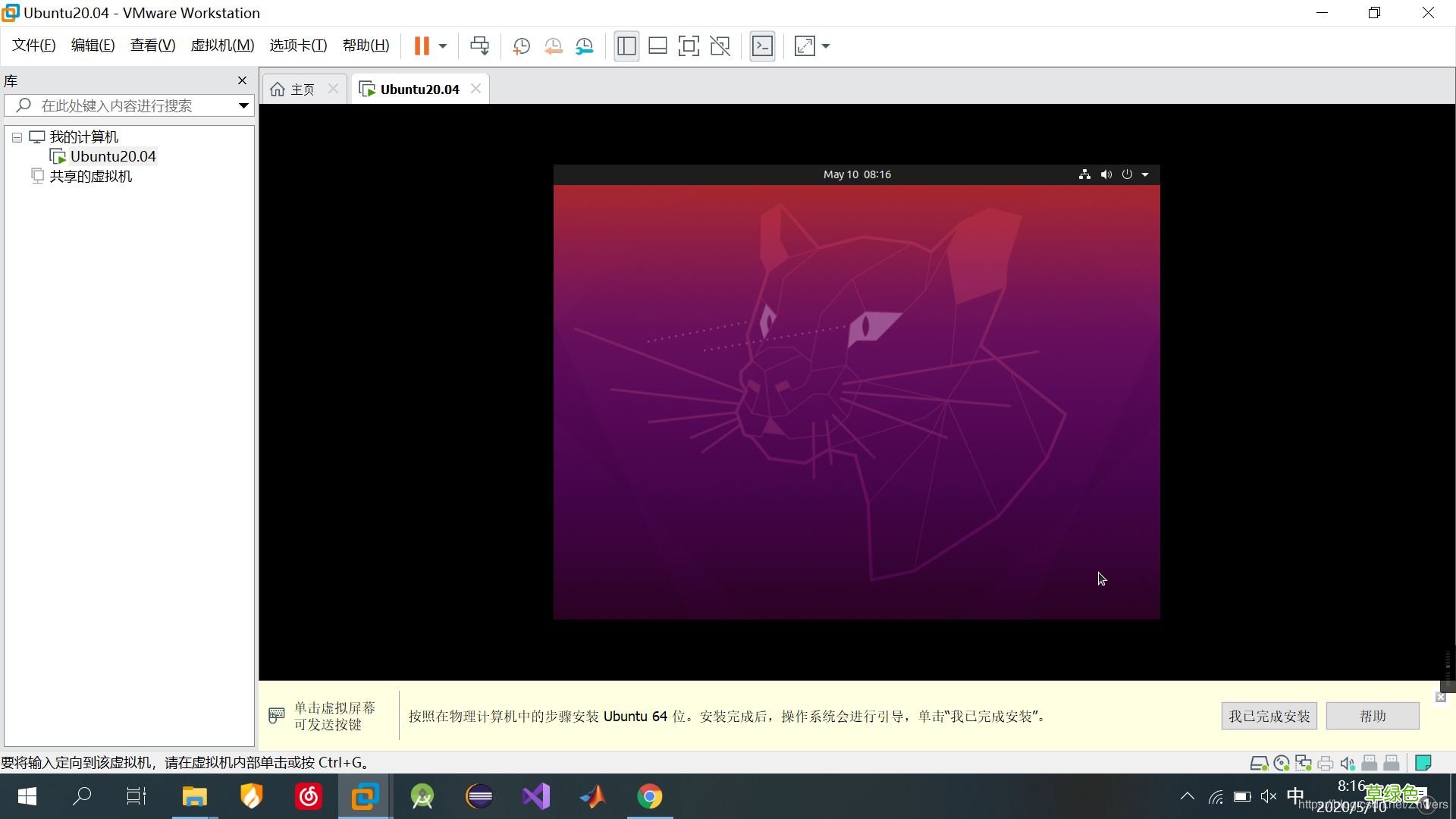
Task: Toggle the Chinese input method indicator
Action: (1295, 795)
